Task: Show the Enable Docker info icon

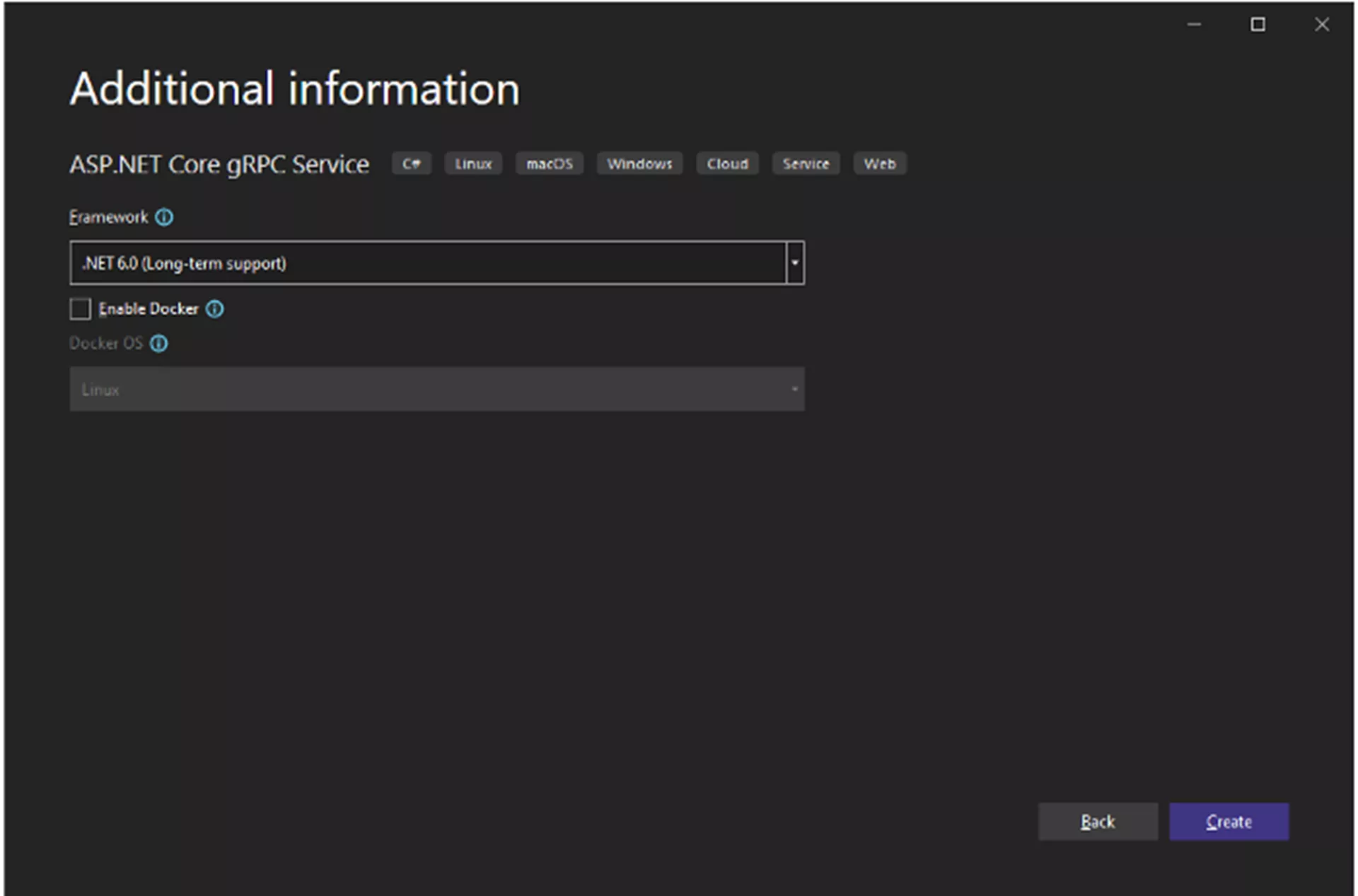Action: [214, 309]
